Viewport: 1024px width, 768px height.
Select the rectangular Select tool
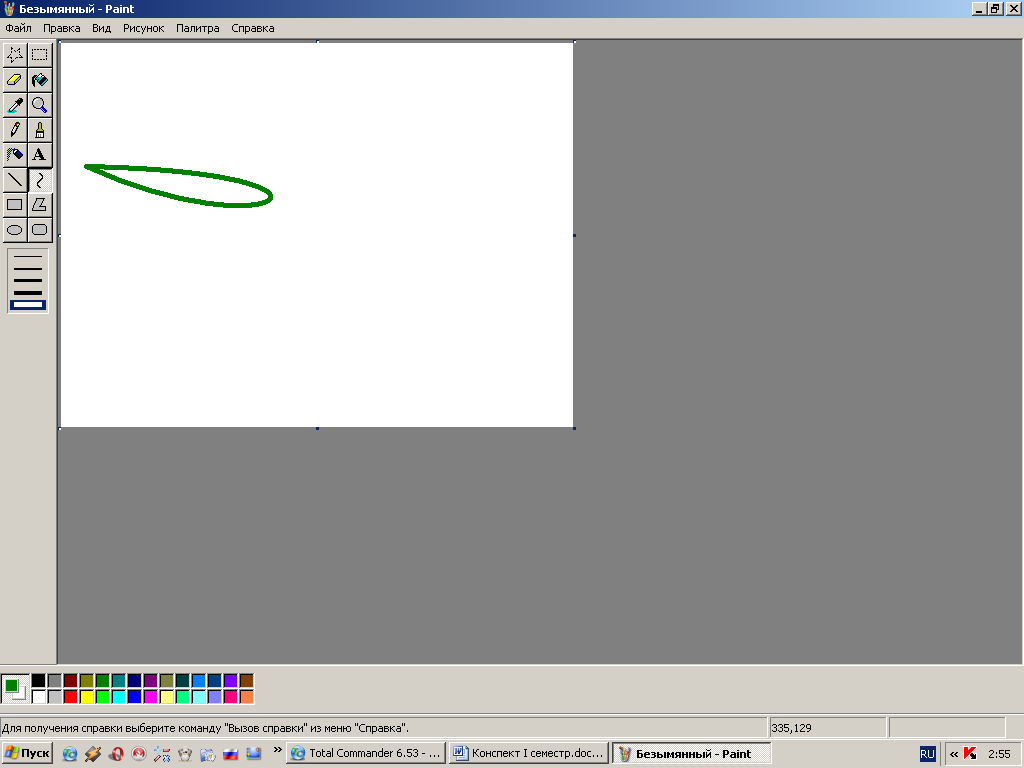click(x=40, y=55)
